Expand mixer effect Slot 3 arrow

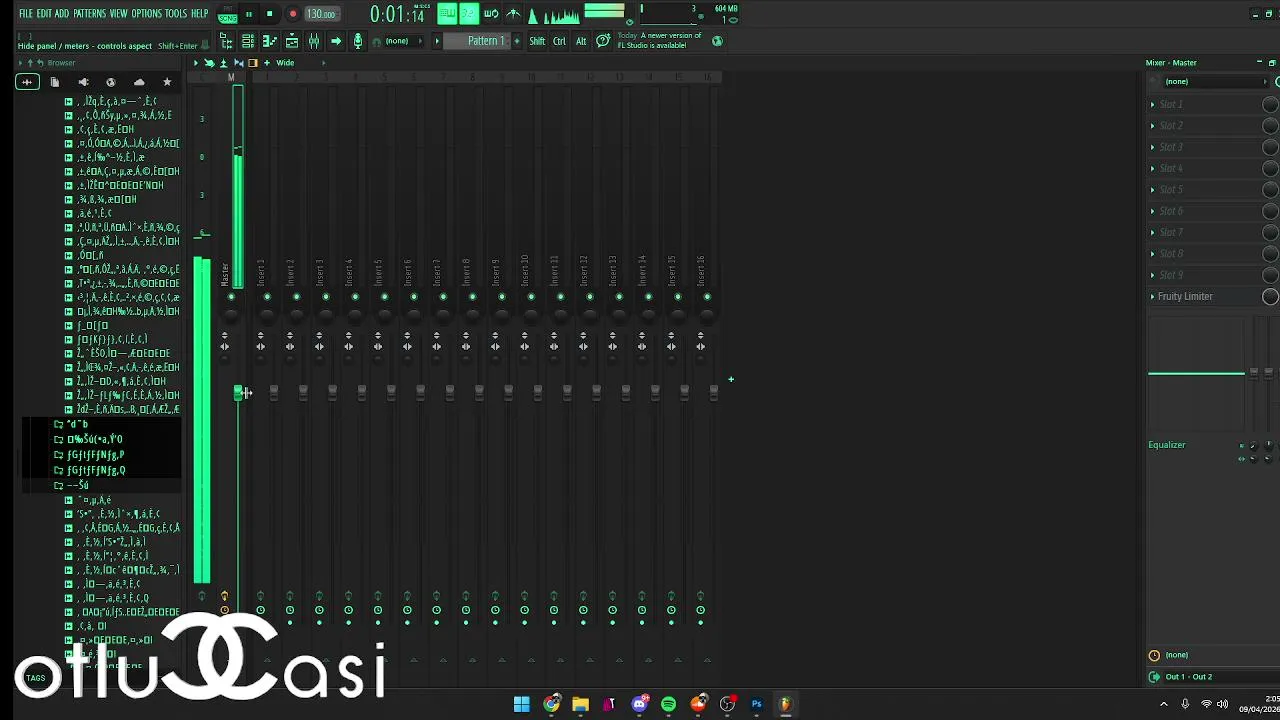(x=1152, y=147)
